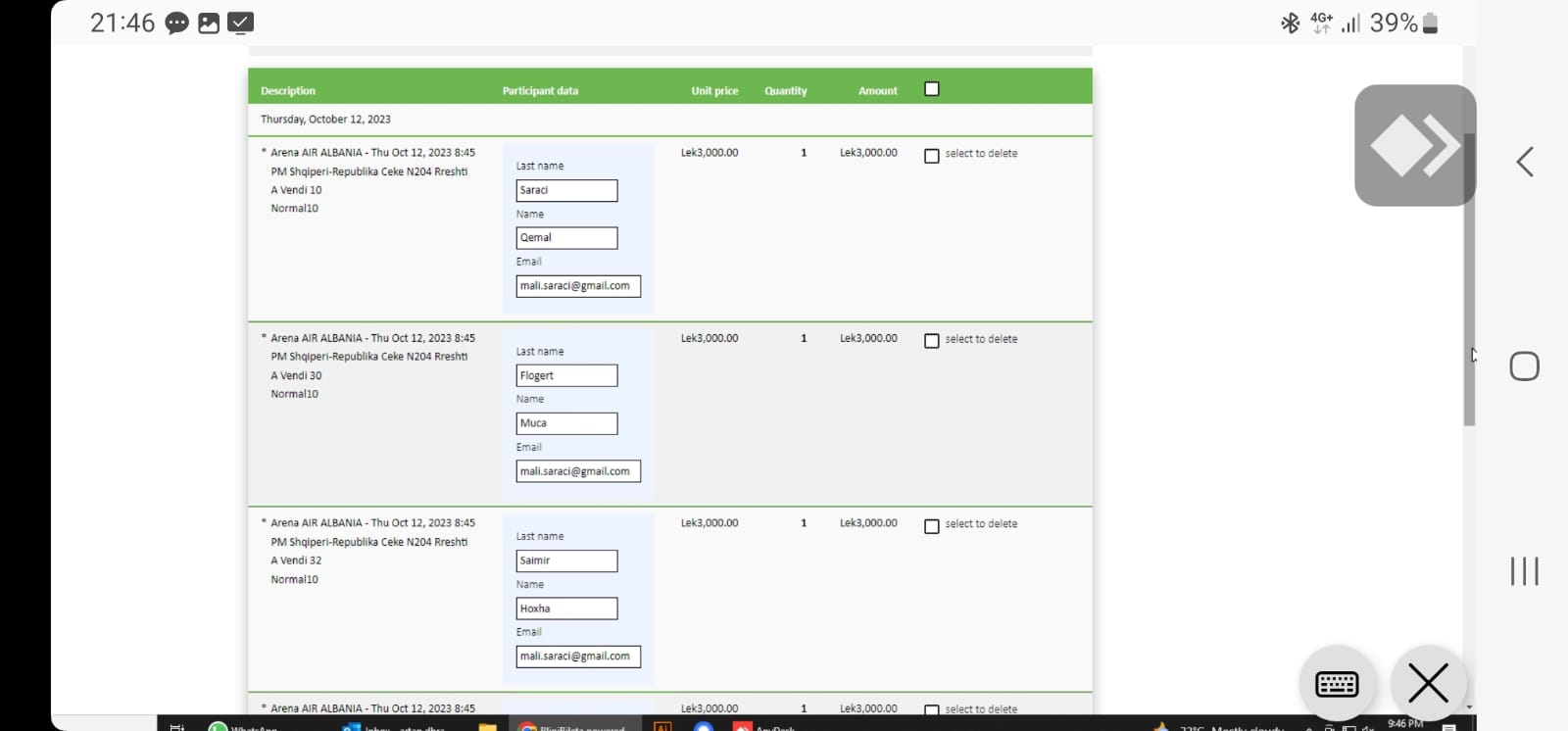Click the phone clock reading 21:46
This screenshot has width=1568, height=731.
(122, 23)
